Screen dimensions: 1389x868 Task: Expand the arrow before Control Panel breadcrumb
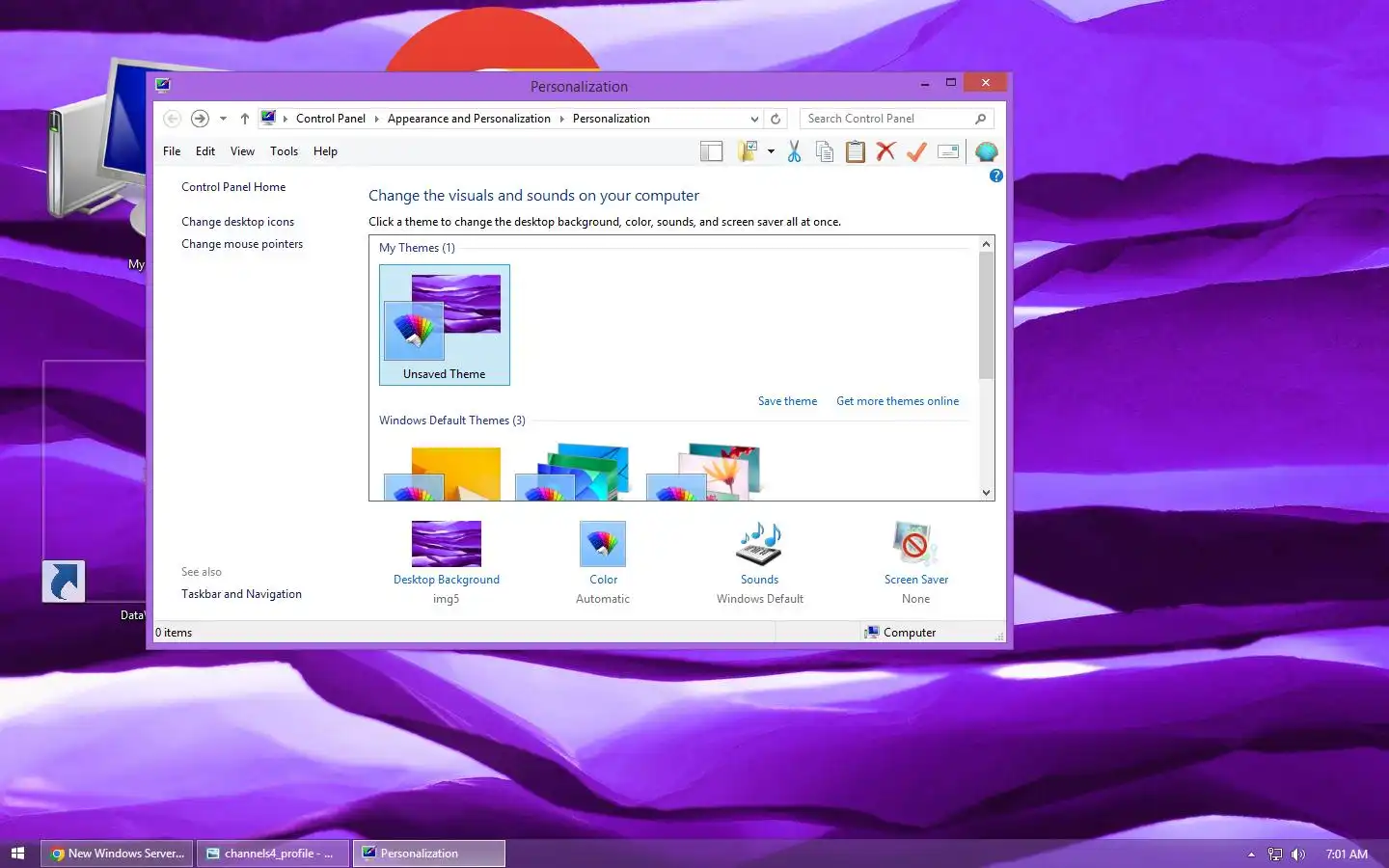click(x=286, y=119)
